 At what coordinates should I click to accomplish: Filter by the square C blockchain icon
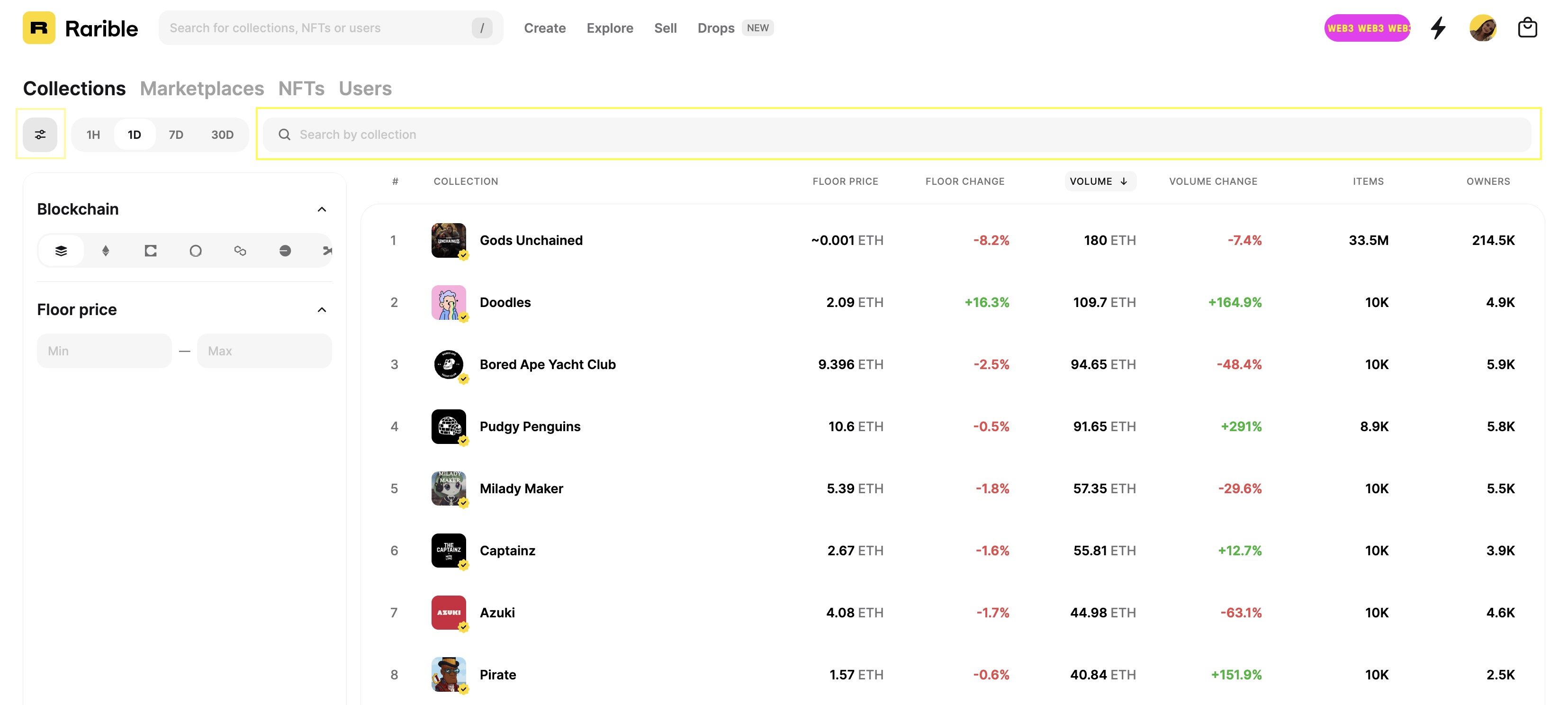coord(150,251)
